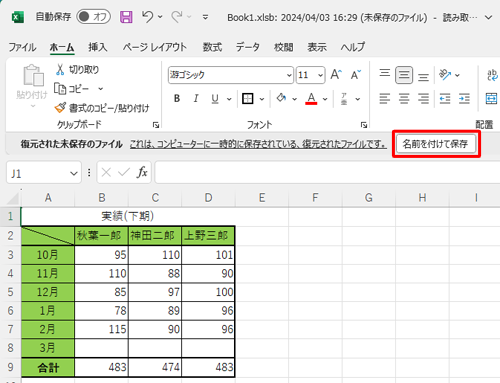Click Decrease Indent icon

(445, 99)
